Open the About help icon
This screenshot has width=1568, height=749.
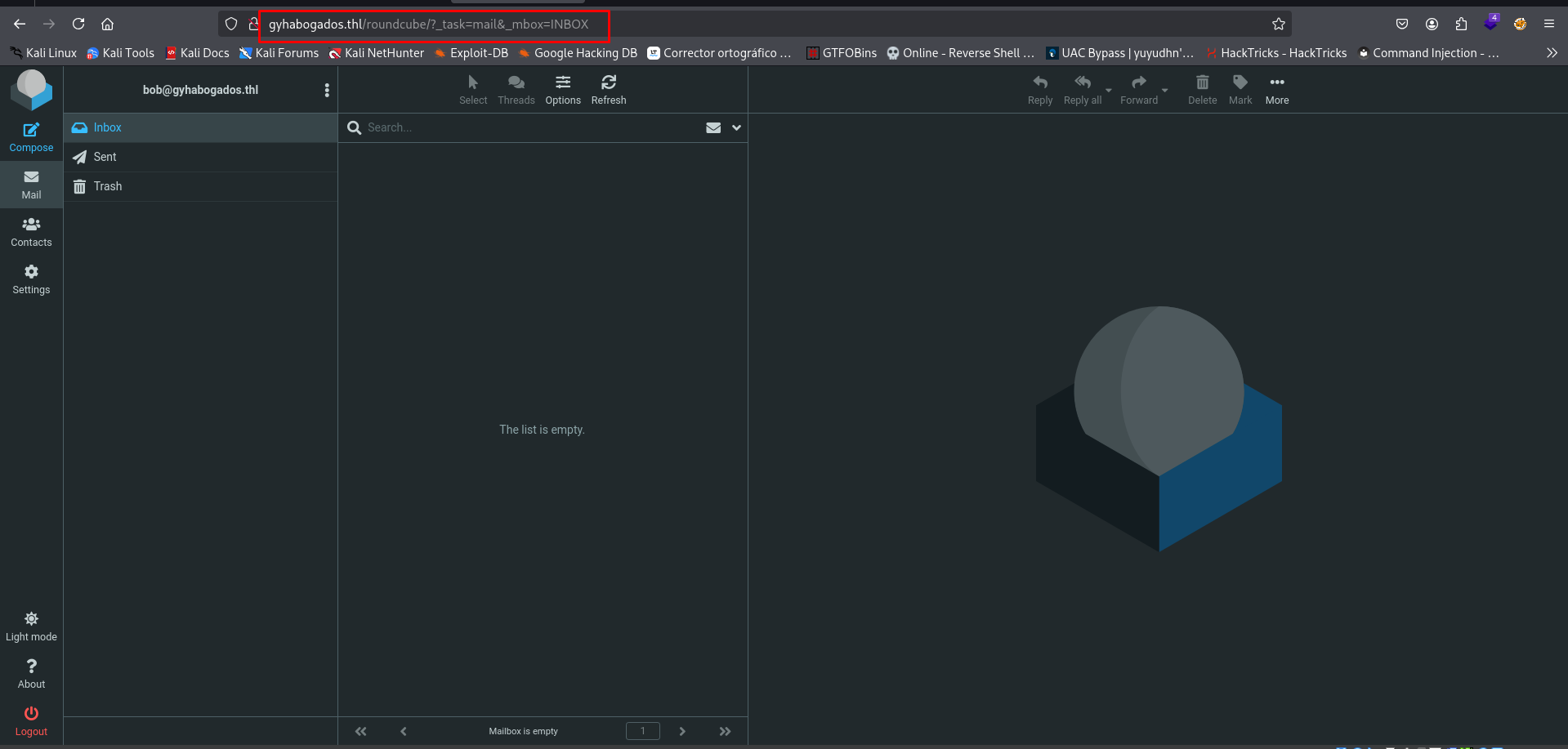tap(31, 667)
